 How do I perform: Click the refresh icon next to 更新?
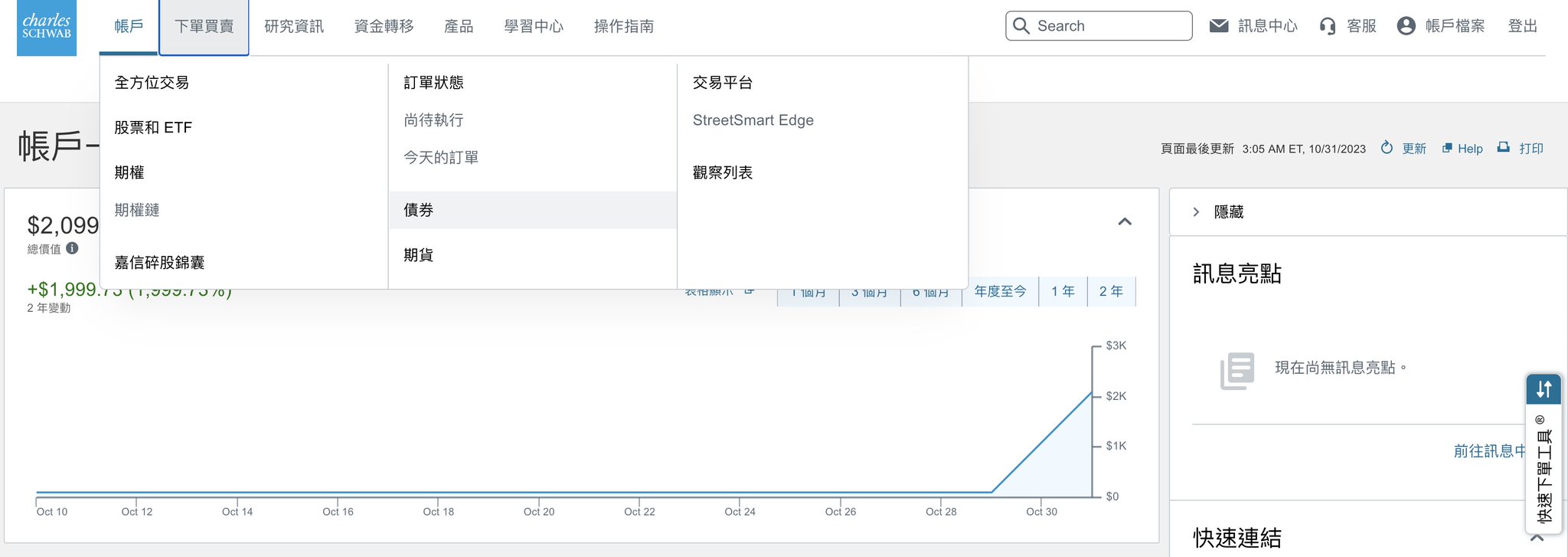point(1387,148)
